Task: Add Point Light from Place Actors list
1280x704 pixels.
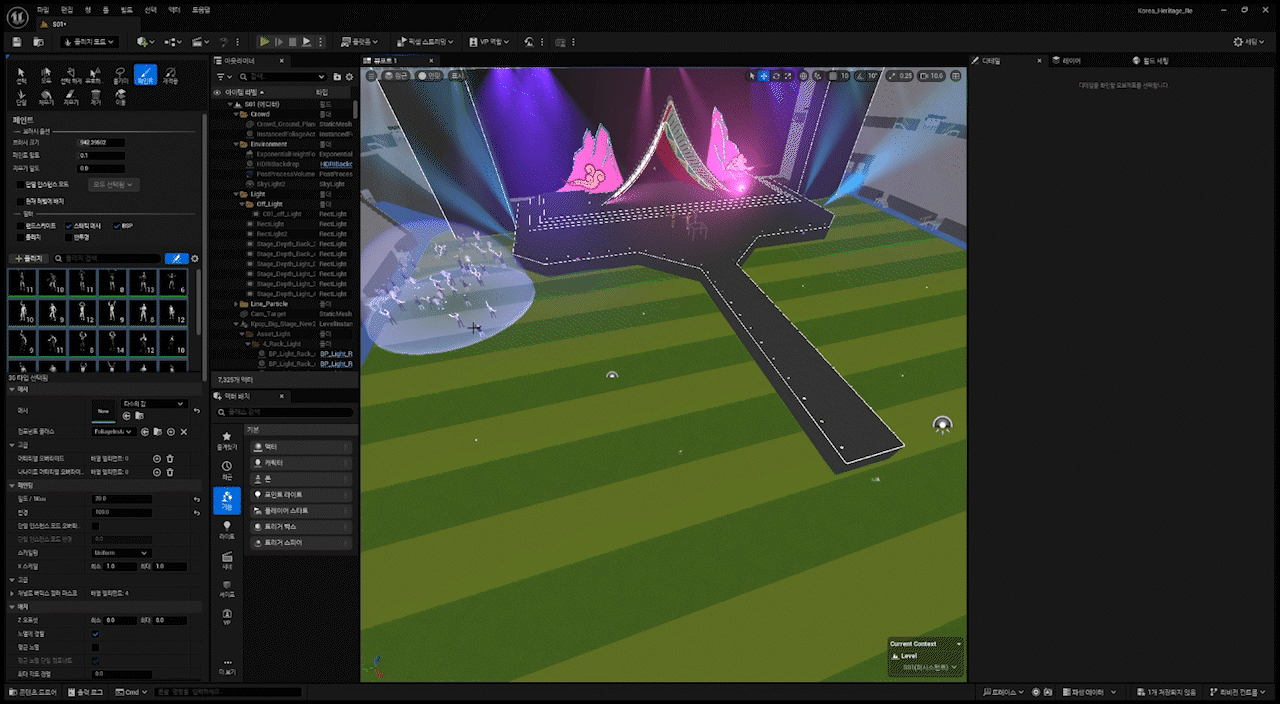Action: click(x=301, y=495)
